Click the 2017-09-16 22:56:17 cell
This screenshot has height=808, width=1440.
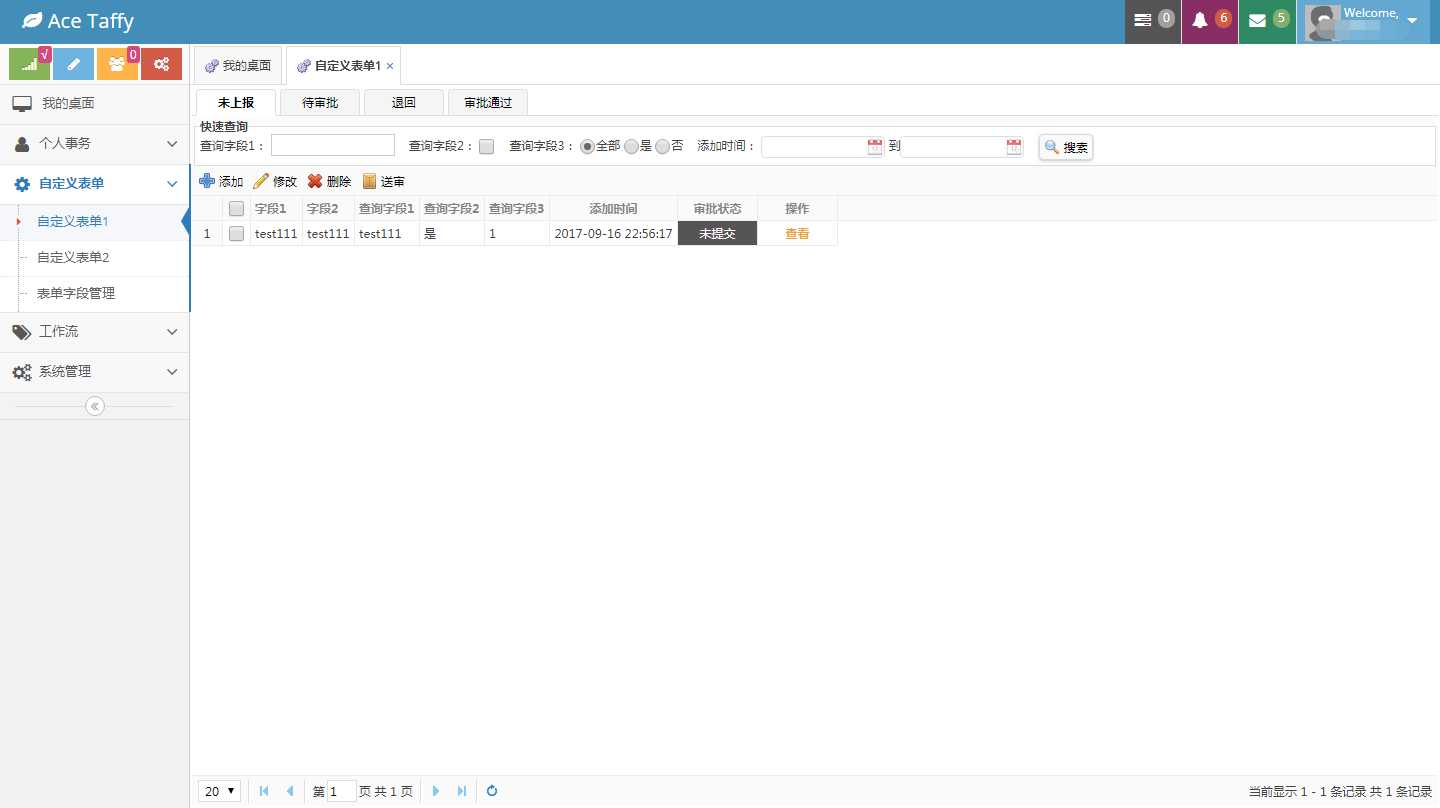pos(613,234)
